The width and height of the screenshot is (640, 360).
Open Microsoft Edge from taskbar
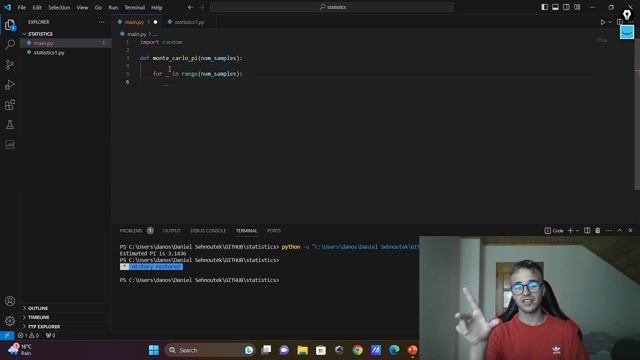(394, 350)
